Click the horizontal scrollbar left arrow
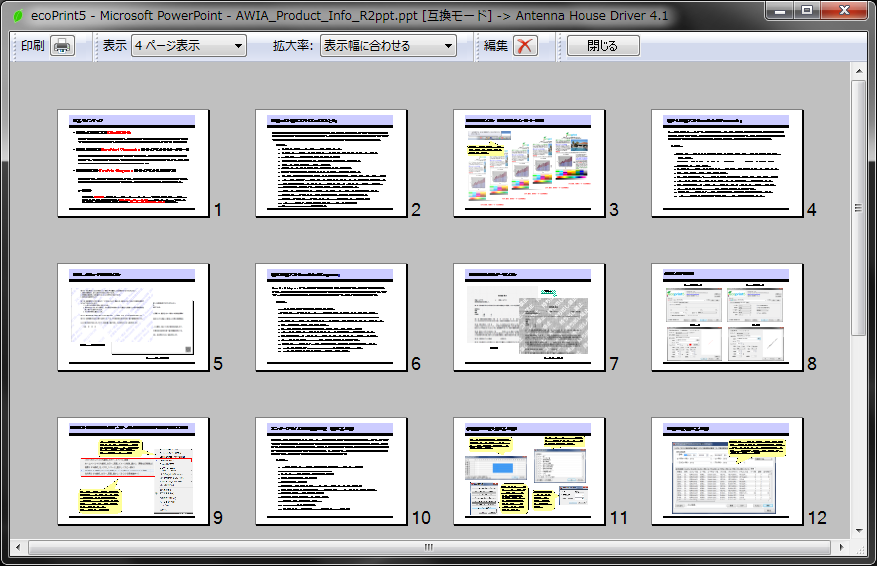 pos(18,547)
